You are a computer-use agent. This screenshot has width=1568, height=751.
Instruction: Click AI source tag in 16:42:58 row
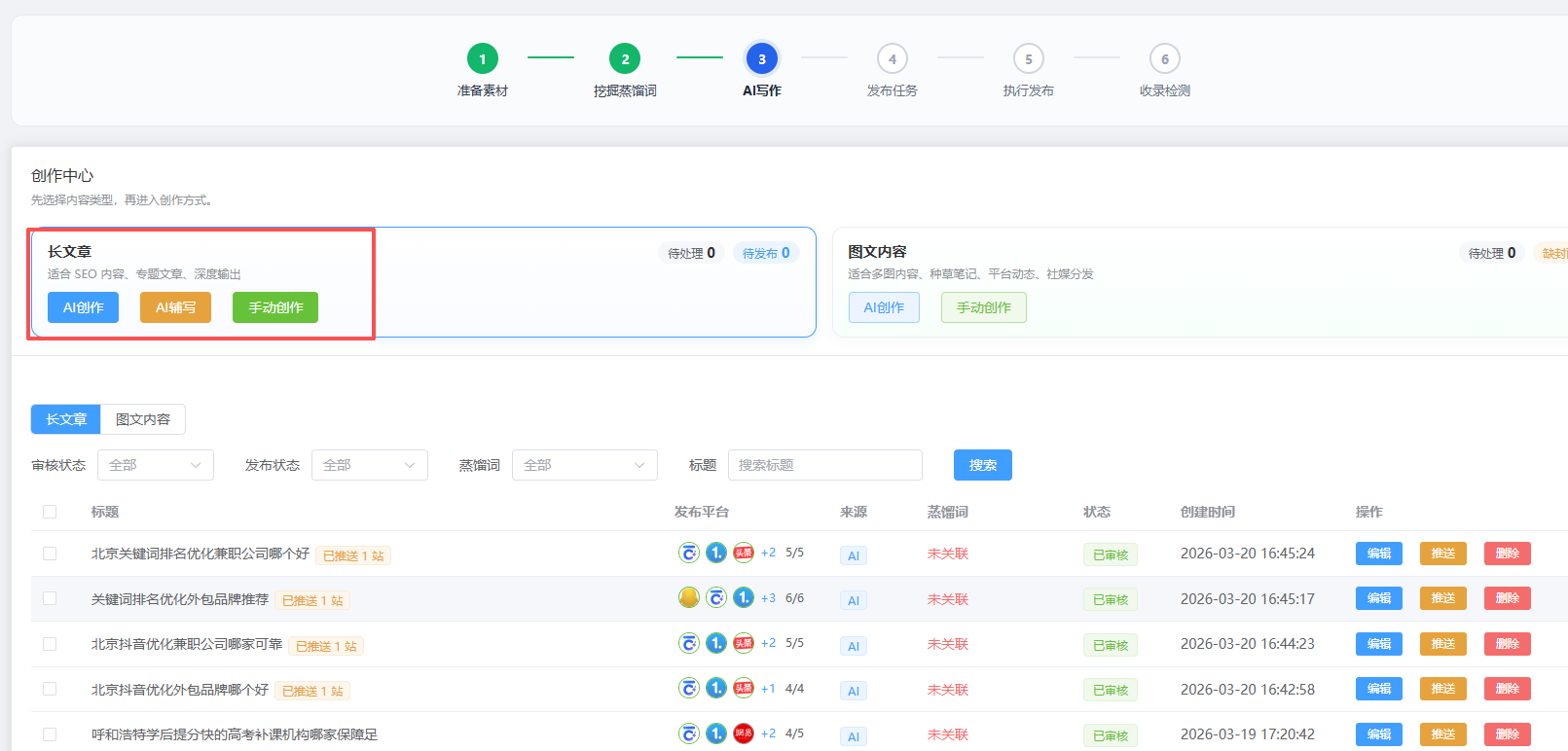click(x=854, y=691)
